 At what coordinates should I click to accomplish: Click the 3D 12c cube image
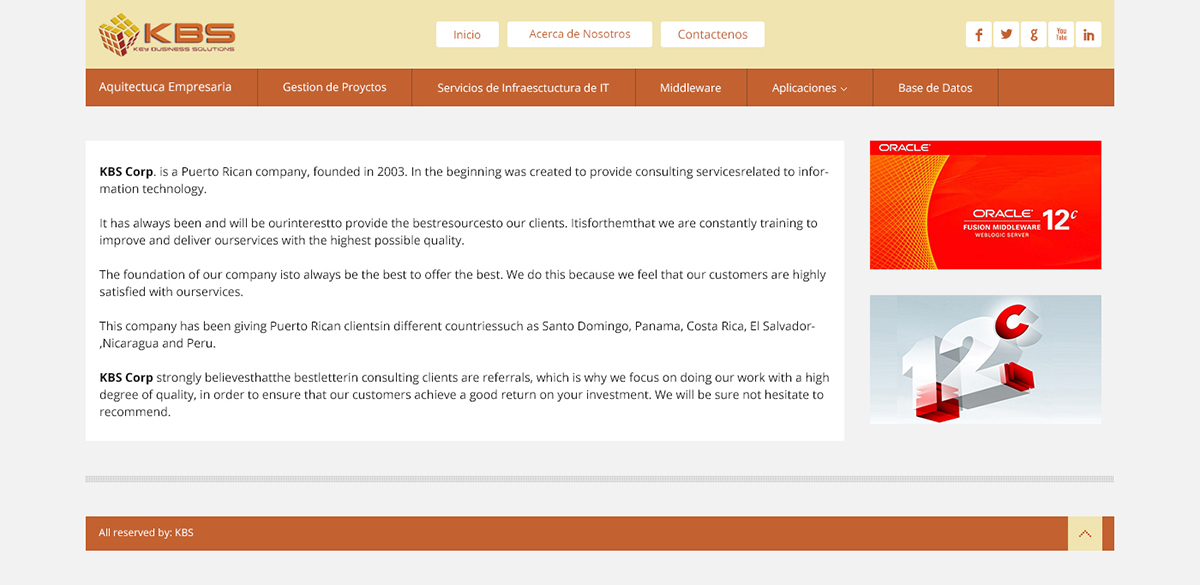point(985,359)
